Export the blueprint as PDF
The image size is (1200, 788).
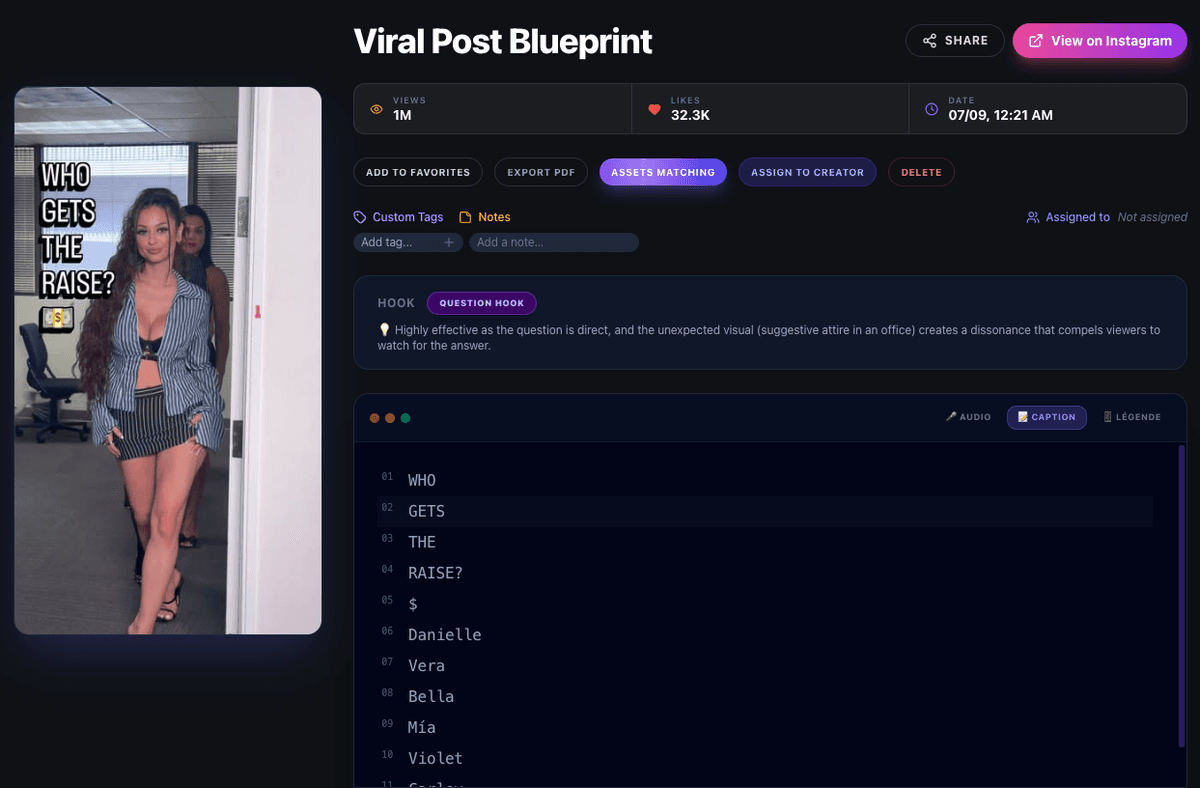pos(541,172)
